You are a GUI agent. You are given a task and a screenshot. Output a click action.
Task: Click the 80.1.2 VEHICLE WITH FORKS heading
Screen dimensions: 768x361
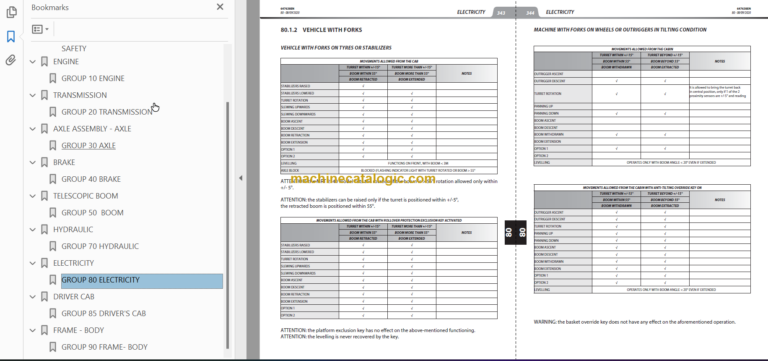point(321,30)
